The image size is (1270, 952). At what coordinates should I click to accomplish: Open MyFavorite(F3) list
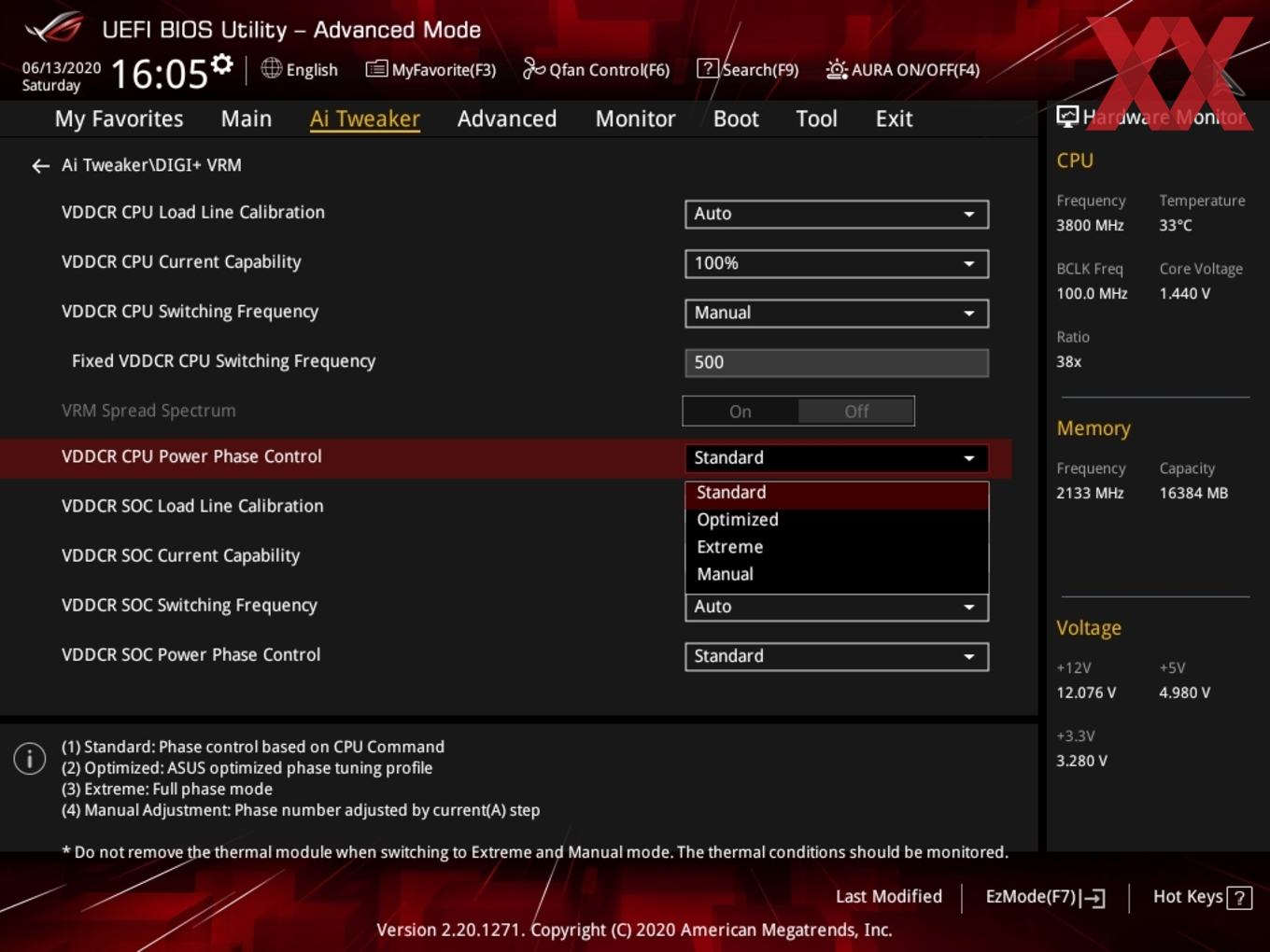430,70
